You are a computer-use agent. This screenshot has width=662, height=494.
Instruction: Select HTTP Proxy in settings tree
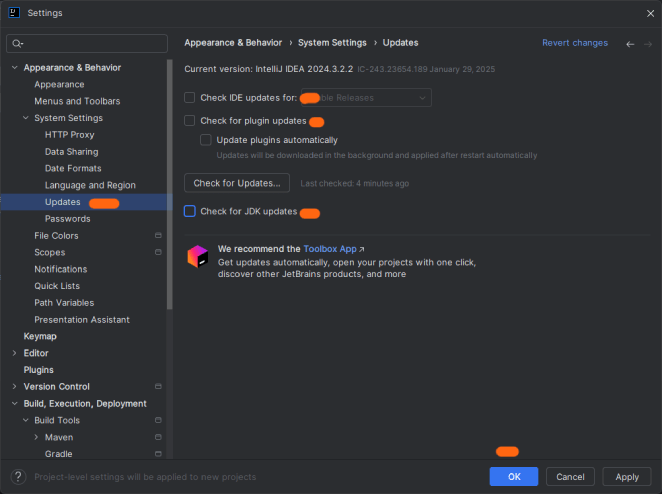click(x=69, y=135)
